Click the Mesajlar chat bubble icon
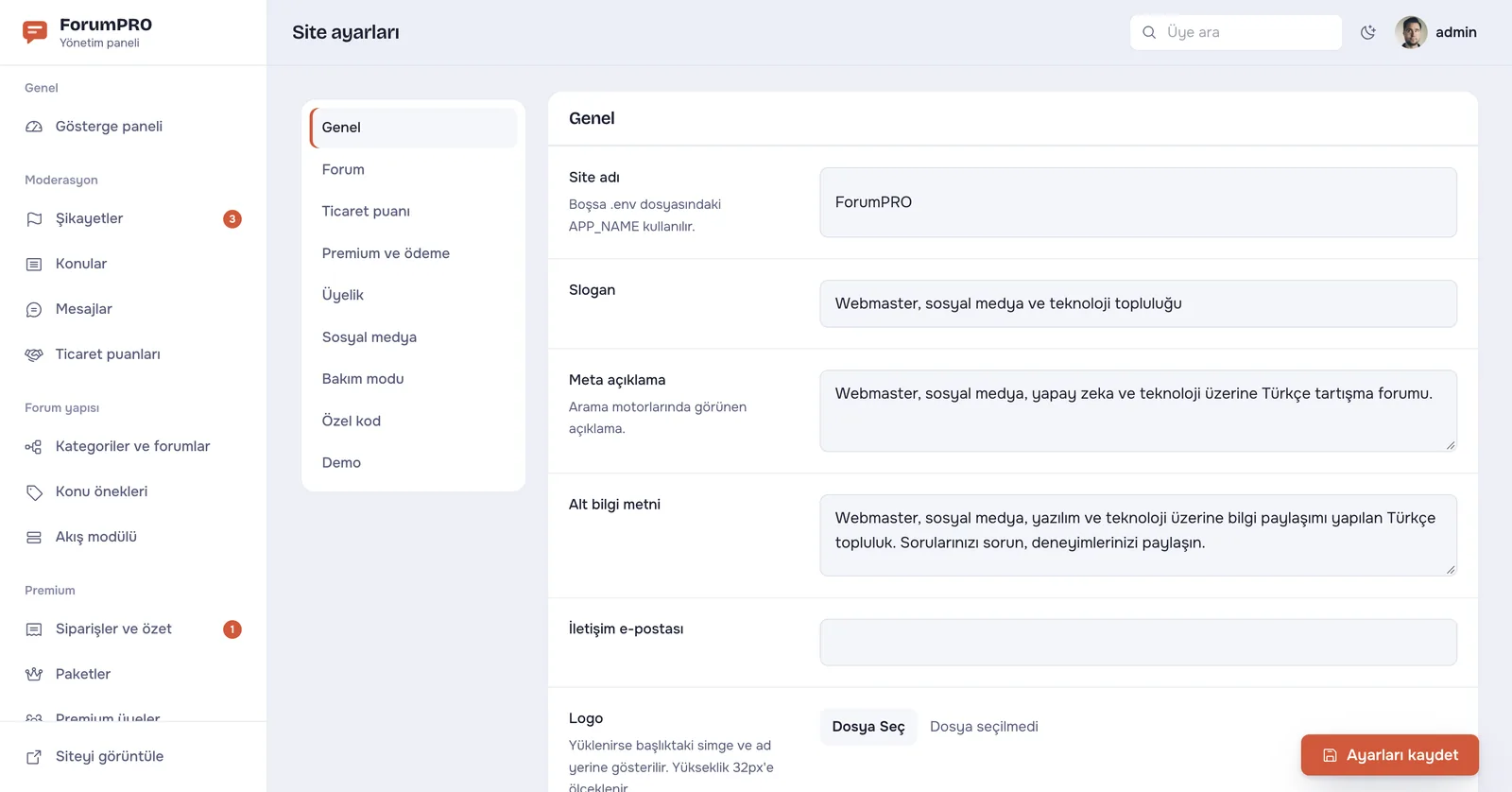1512x792 pixels. (x=34, y=310)
